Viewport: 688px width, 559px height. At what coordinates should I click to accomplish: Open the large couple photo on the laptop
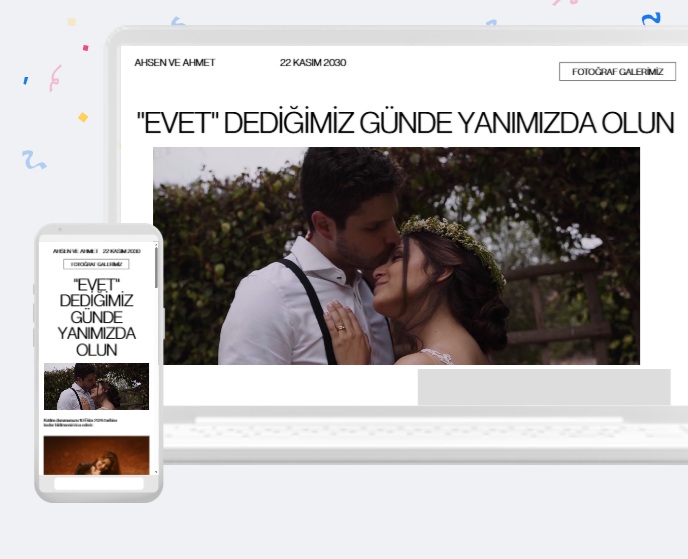[x=396, y=256]
